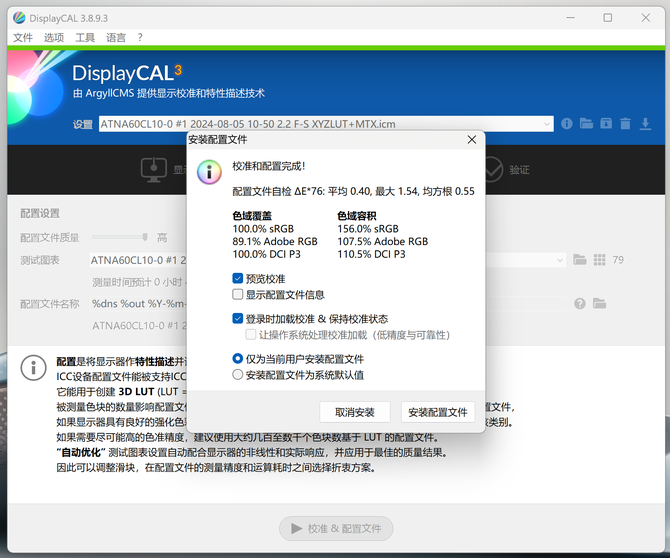Viewport: 670px width, 558px height.
Task: Click the 测量时间预计 0 小时 text
Action: (138, 282)
